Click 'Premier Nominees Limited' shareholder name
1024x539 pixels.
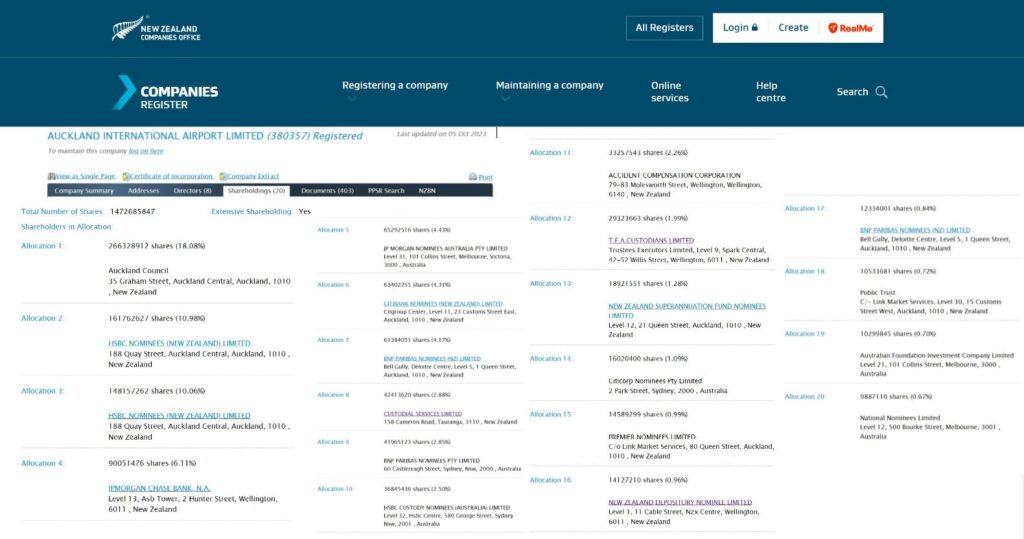[x=652, y=437]
